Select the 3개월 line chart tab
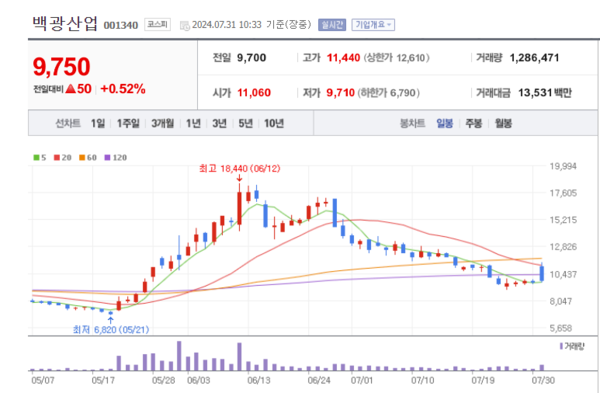The height and width of the screenshot is (393, 600). pos(163,123)
